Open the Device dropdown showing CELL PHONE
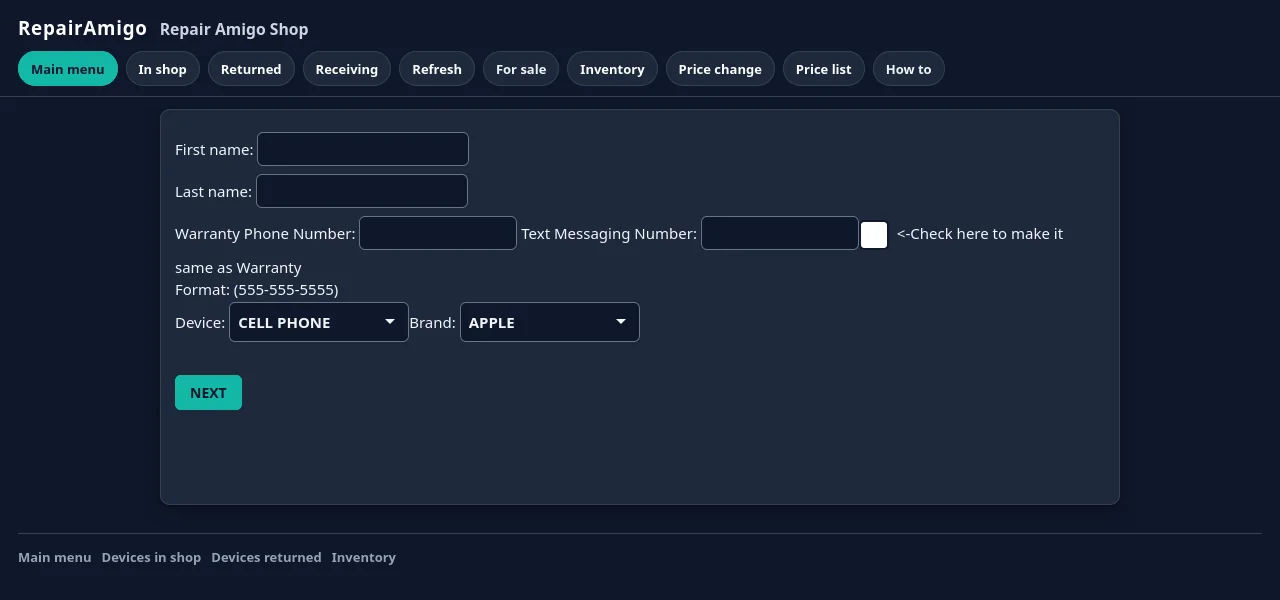The height and width of the screenshot is (600, 1280). click(319, 322)
